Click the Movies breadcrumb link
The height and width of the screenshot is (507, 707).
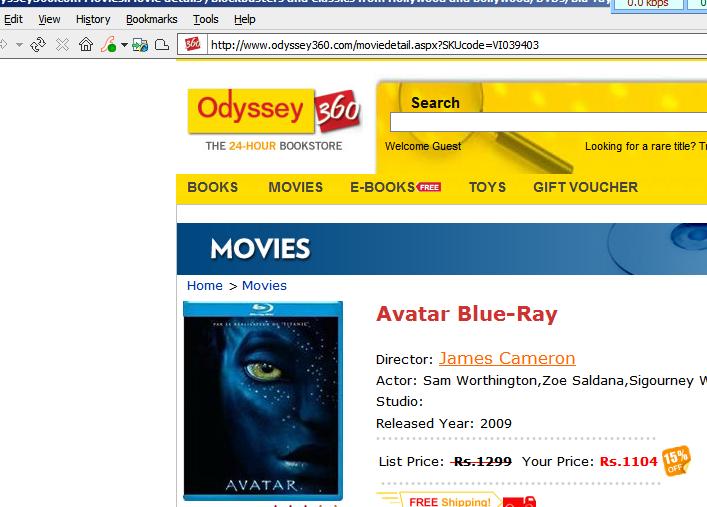[264, 286]
